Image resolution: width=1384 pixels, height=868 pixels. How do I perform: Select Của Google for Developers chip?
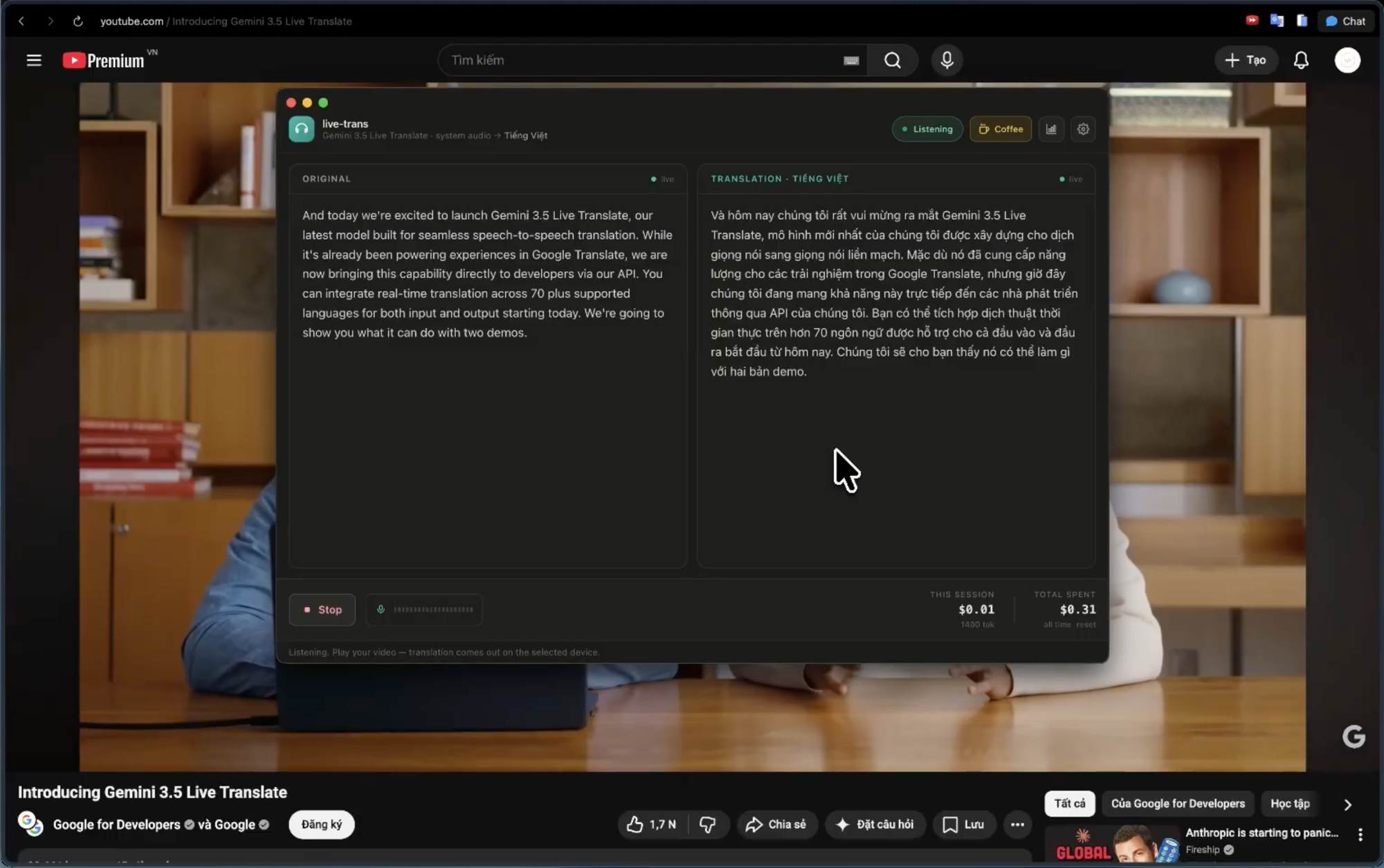(1178, 804)
